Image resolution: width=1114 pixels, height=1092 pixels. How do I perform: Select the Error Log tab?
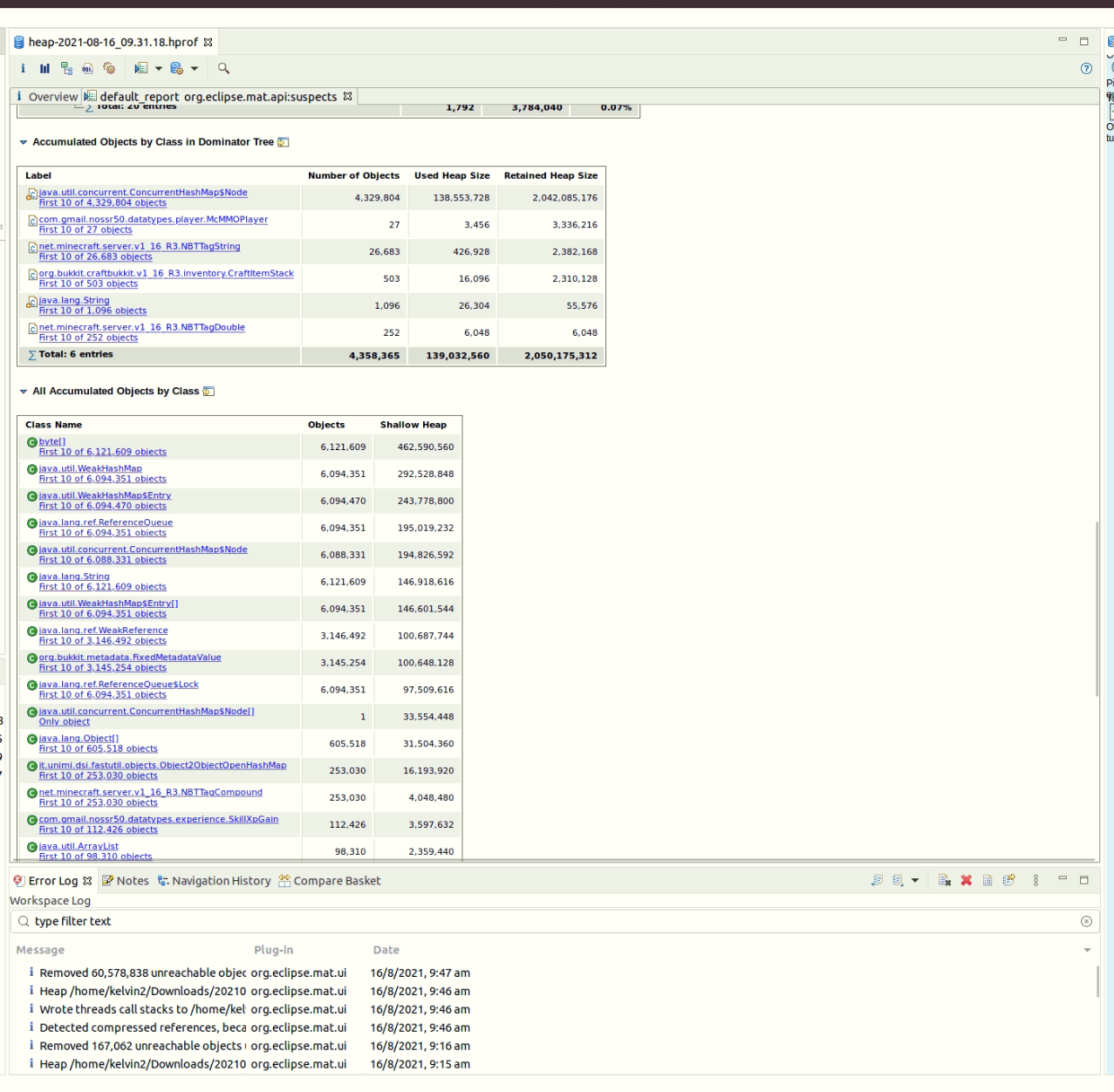click(52, 881)
